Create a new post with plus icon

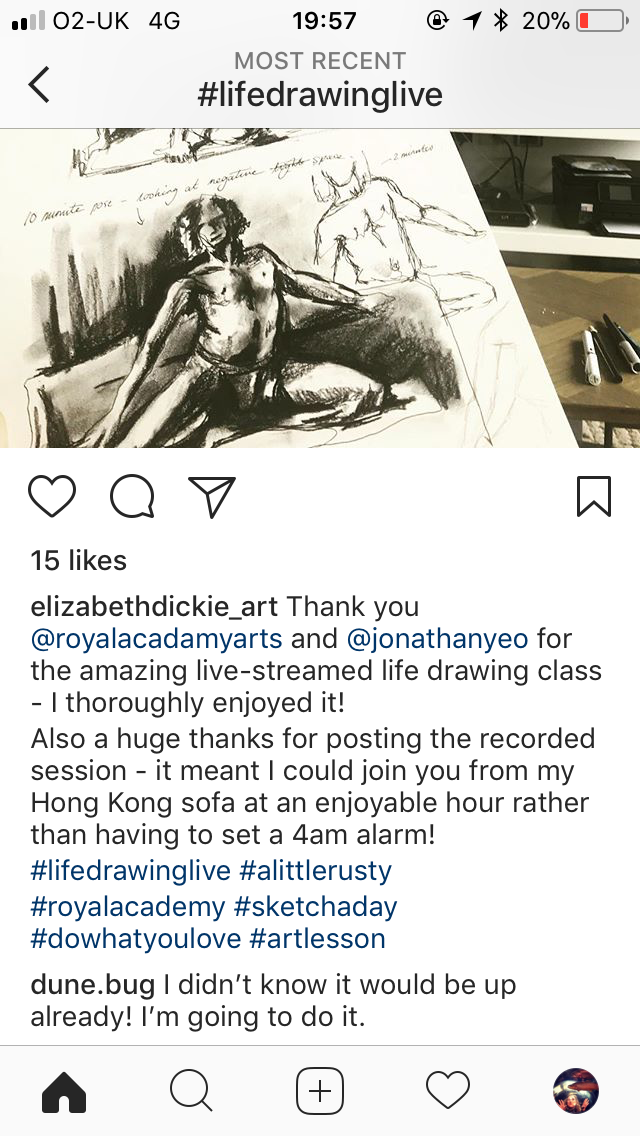click(x=320, y=1091)
